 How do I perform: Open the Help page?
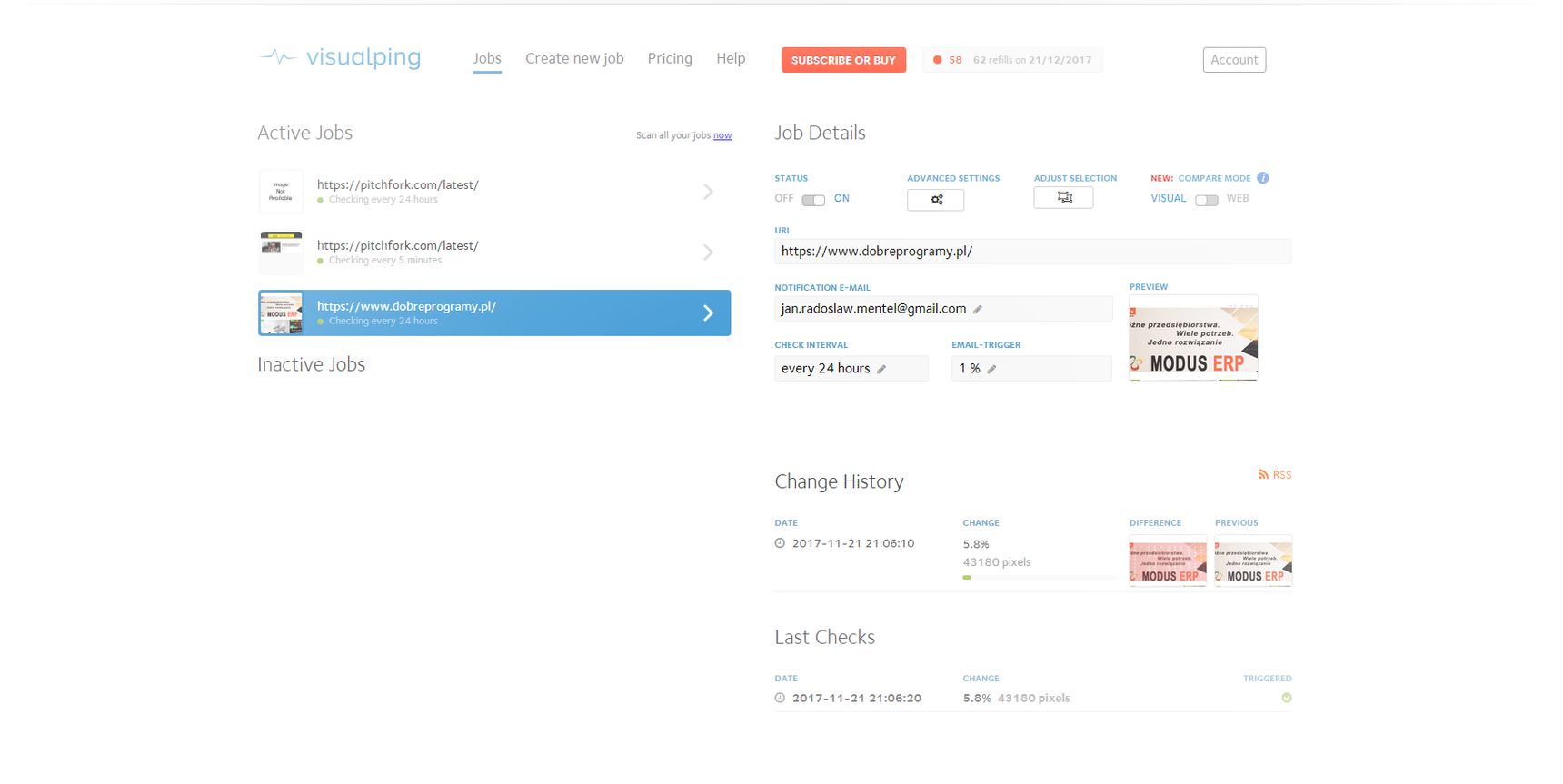click(731, 58)
